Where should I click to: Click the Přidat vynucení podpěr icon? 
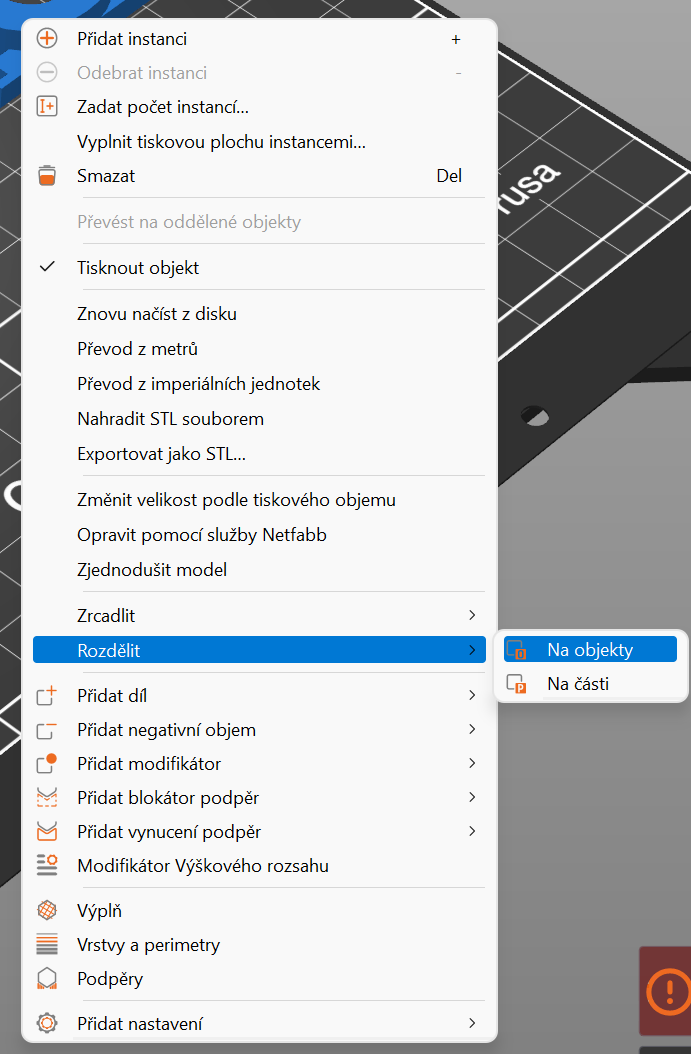coord(47,832)
